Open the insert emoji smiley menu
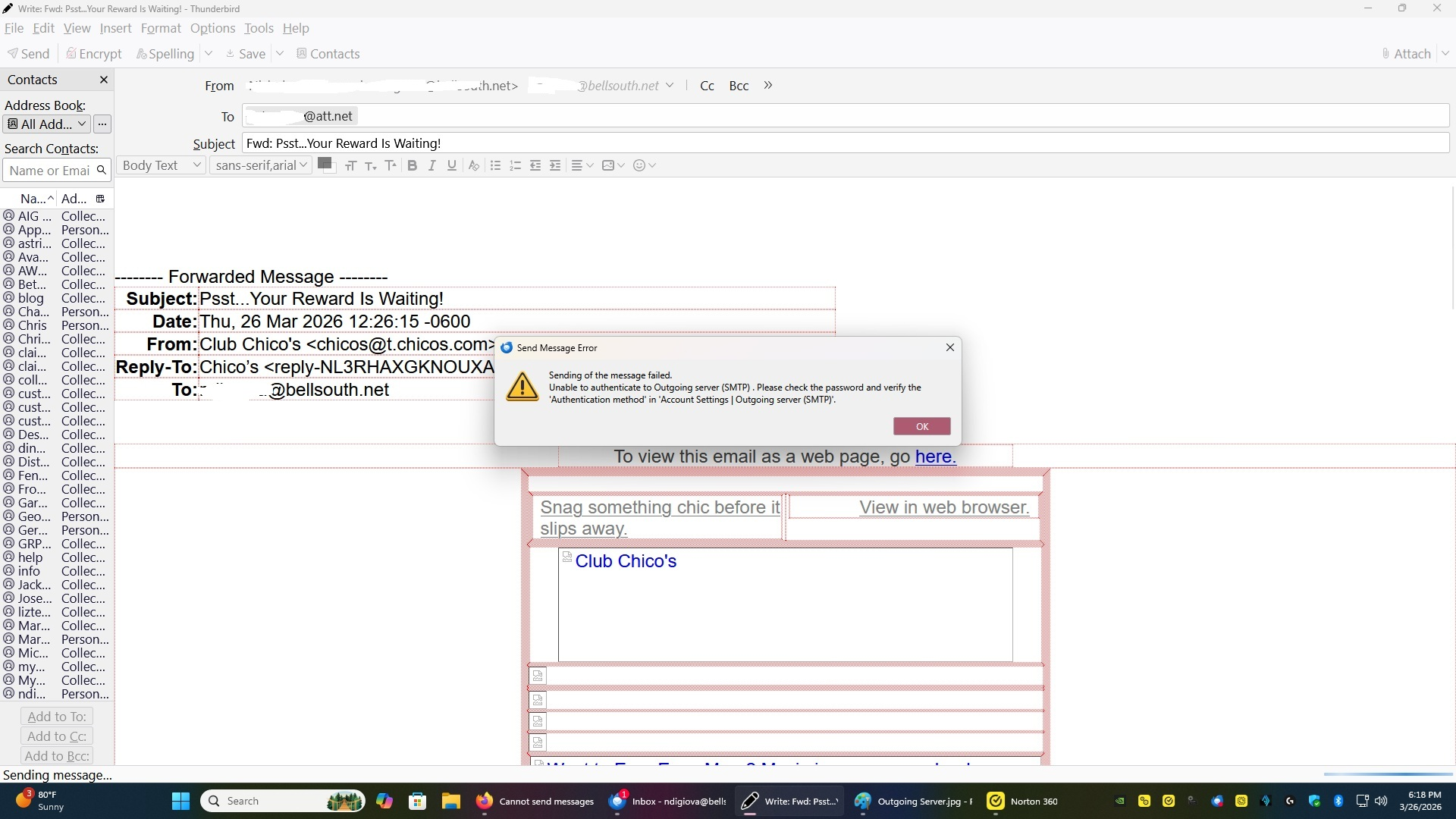The image size is (1456, 819). pyautogui.click(x=644, y=165)
